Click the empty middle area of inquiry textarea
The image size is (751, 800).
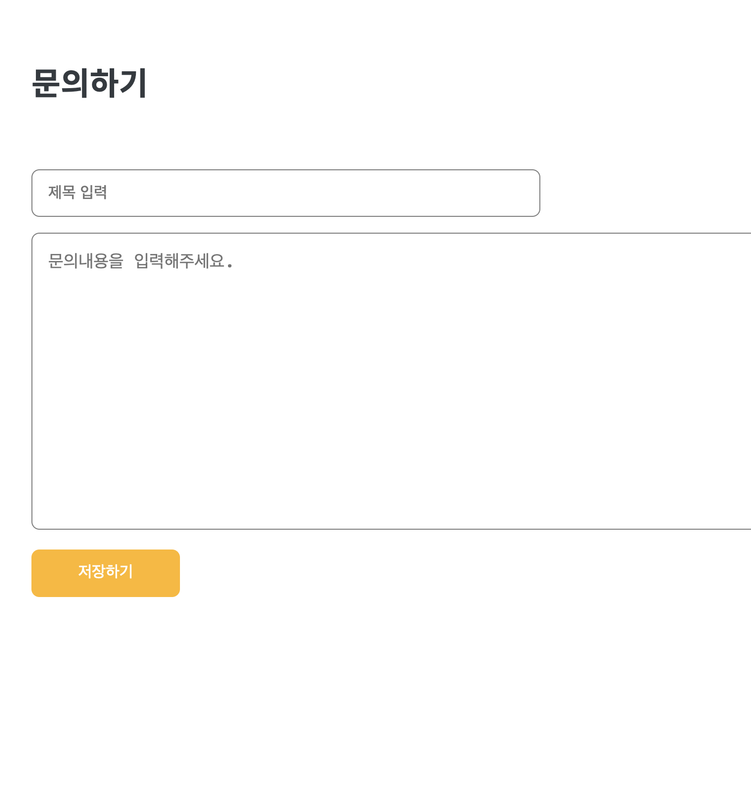point(391,388)
